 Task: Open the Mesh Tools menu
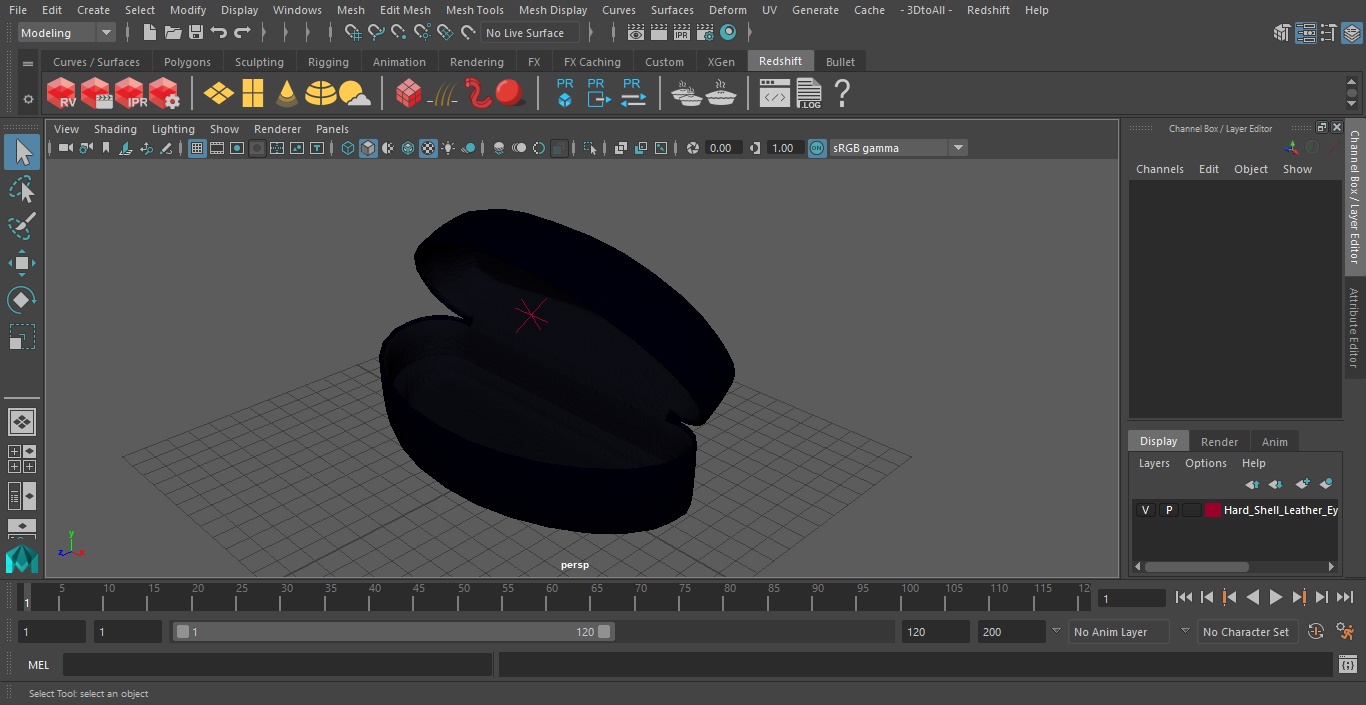(474, 10)
